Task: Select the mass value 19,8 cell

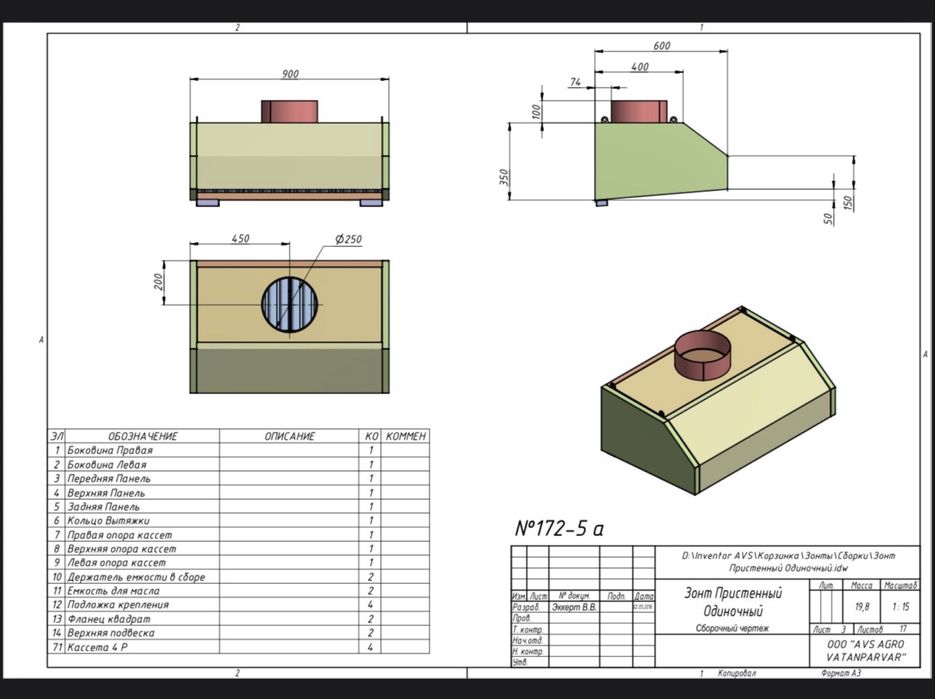Action: [862, 607]
